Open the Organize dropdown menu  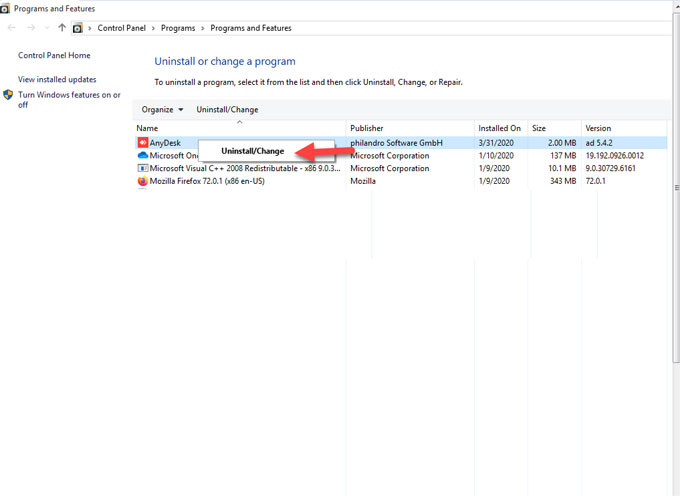click(x=162, y=110)
